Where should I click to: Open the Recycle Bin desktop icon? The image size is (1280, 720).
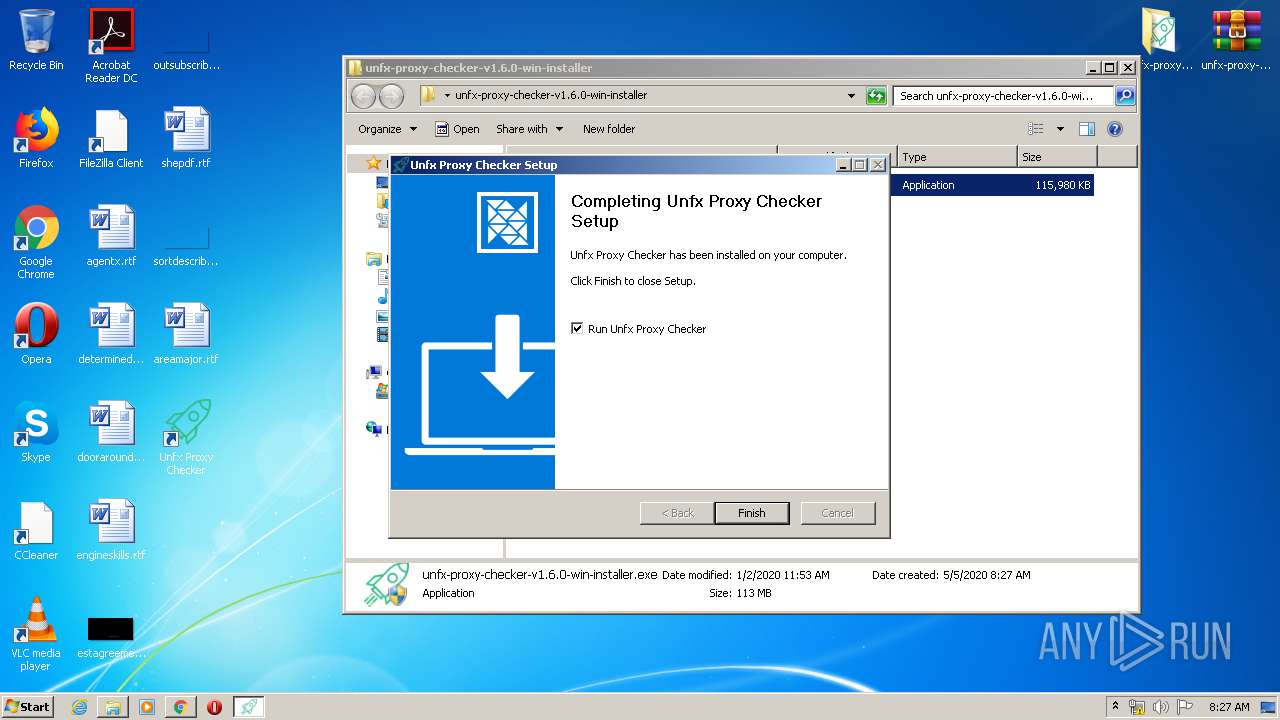click(x=36, y=40)
